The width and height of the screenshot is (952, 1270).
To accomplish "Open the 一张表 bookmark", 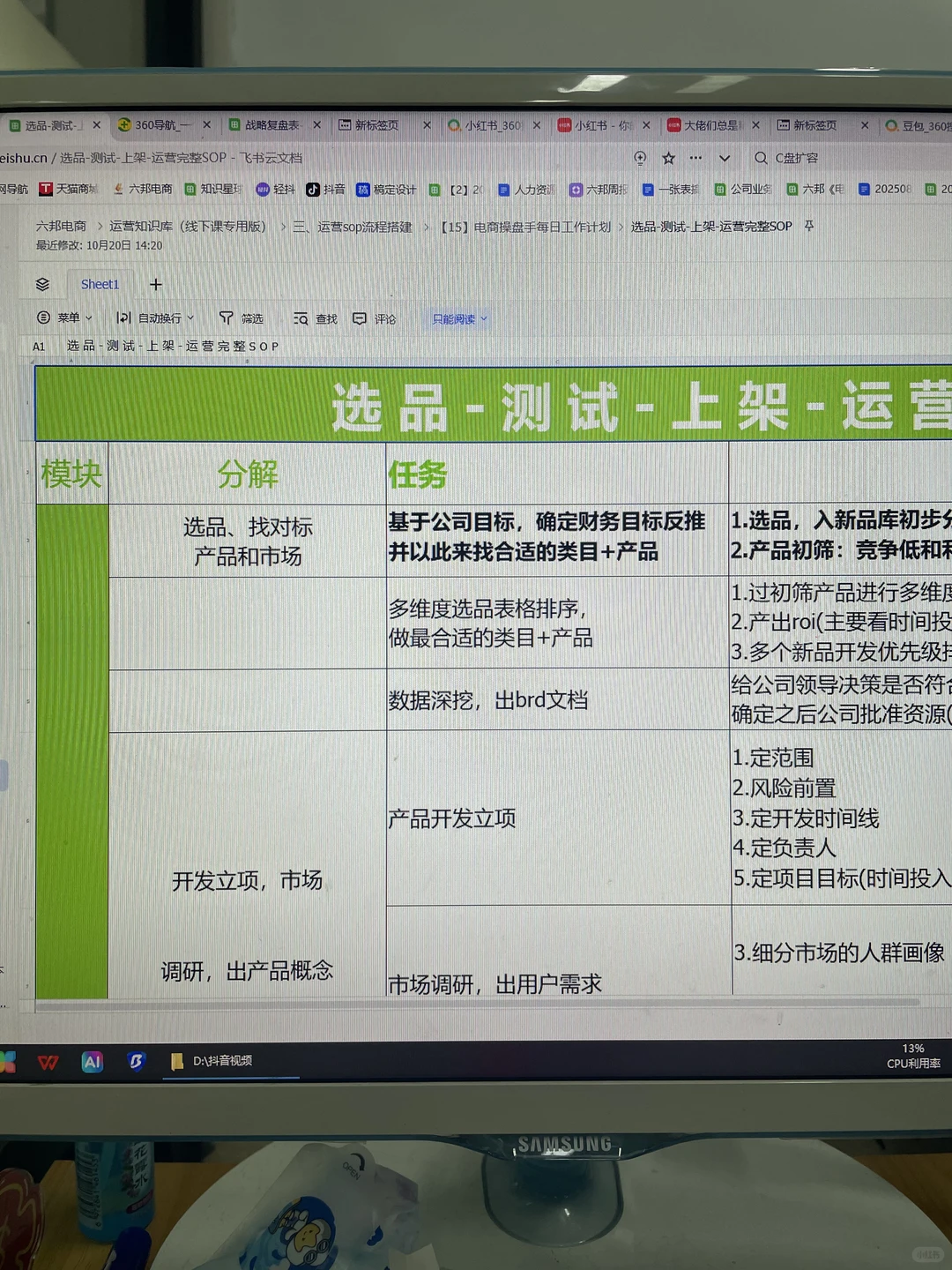I will point(671,190).
